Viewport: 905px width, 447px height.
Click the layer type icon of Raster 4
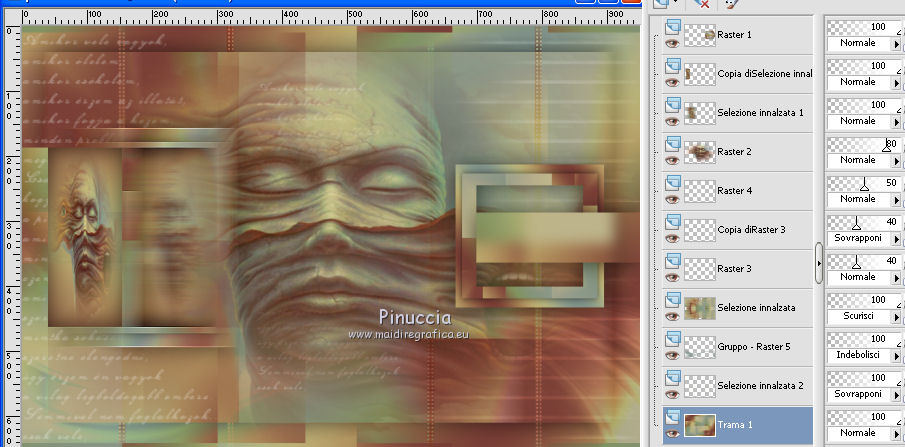point(672,183)
